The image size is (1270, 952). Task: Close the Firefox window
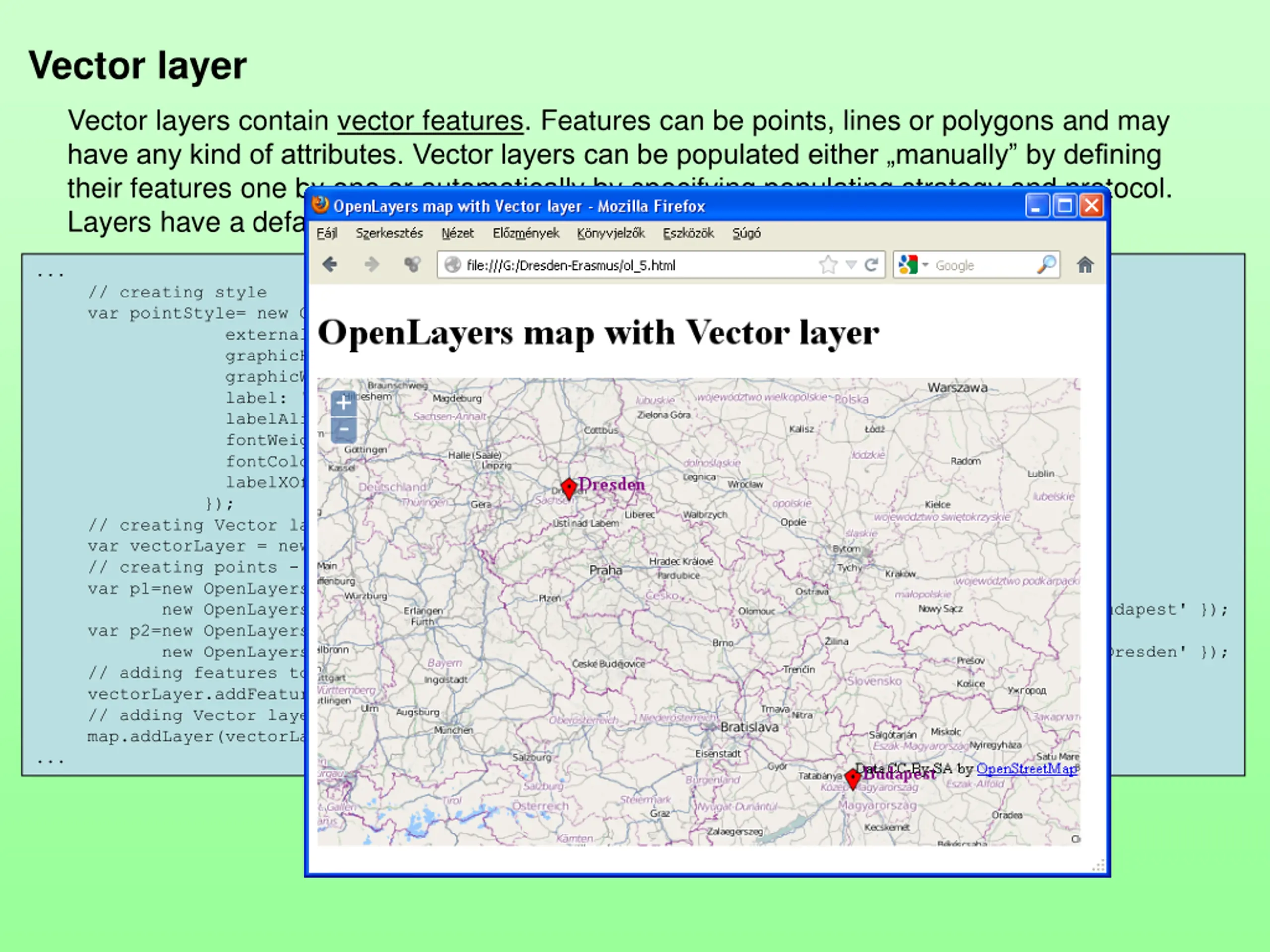(x=1091, y=205)
